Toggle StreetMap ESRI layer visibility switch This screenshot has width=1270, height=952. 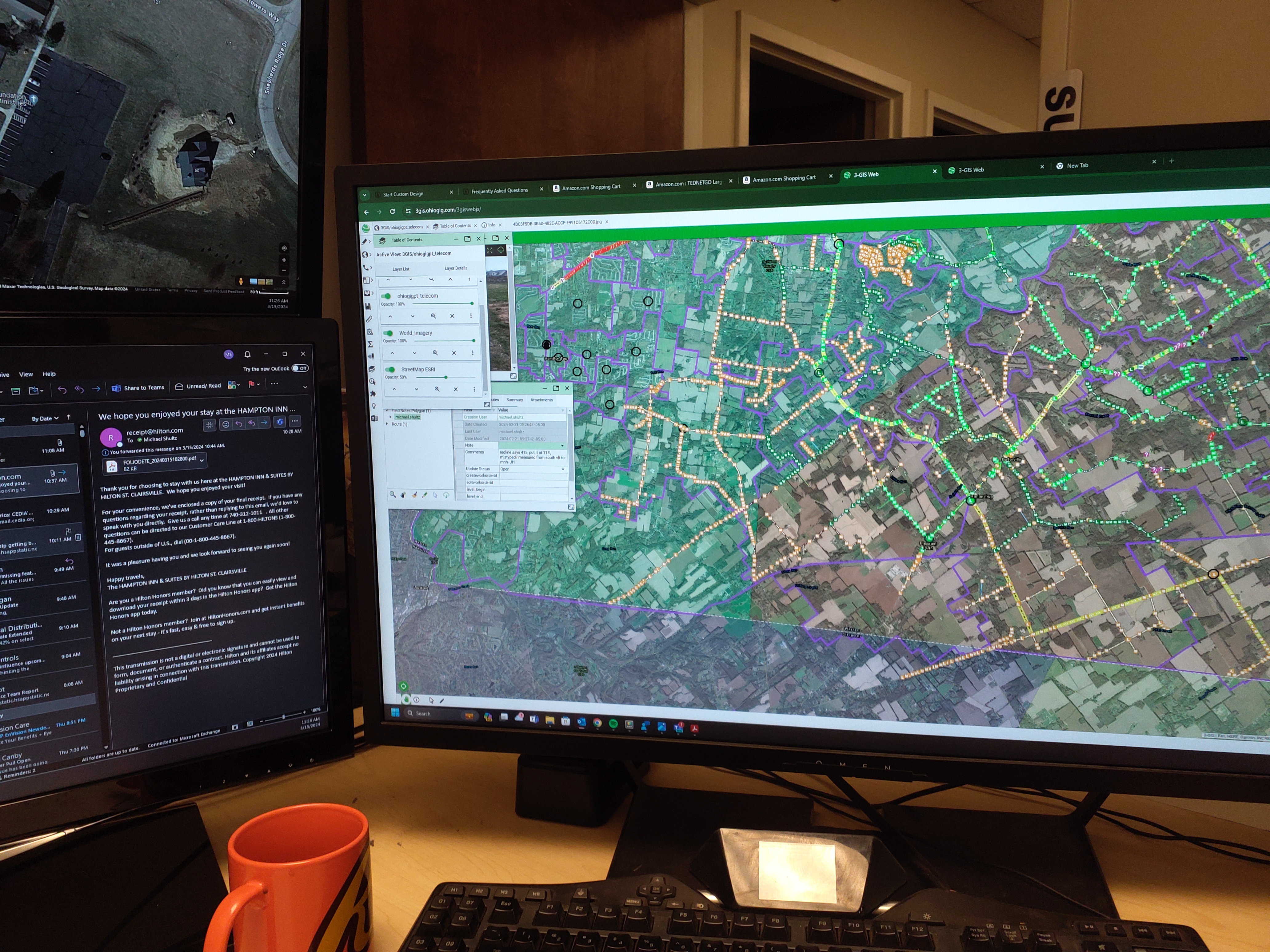tap(390, 370)
